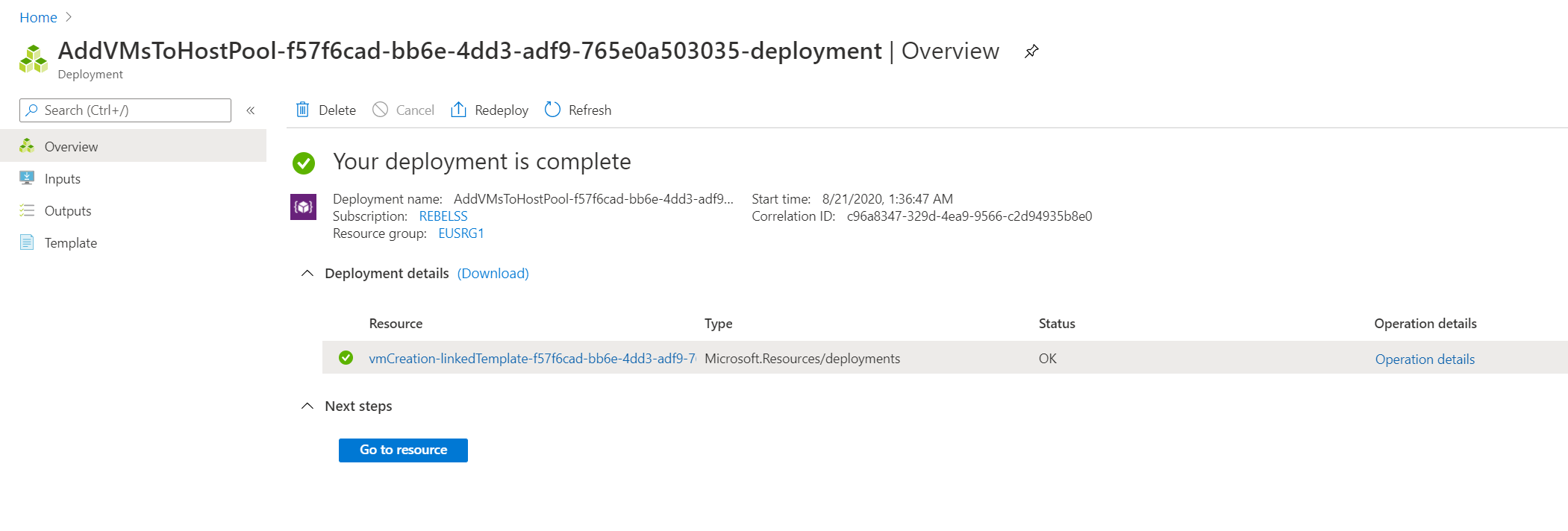1568x531 pixels.
Task: Collapse the sidebar with double chevron
Action: click(251, 110)
